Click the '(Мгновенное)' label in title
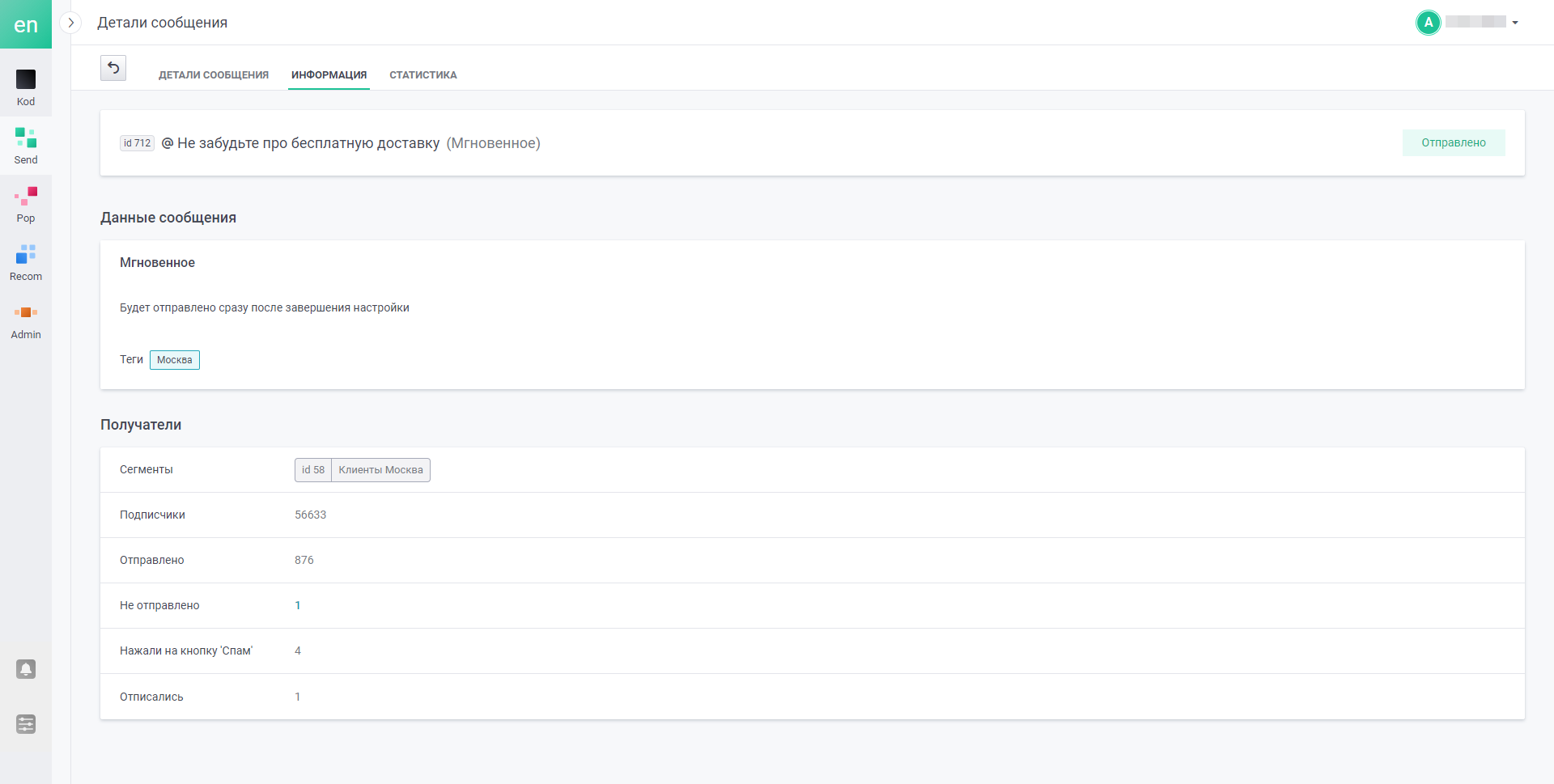The image size is (1554, 784). pos(494,143)
